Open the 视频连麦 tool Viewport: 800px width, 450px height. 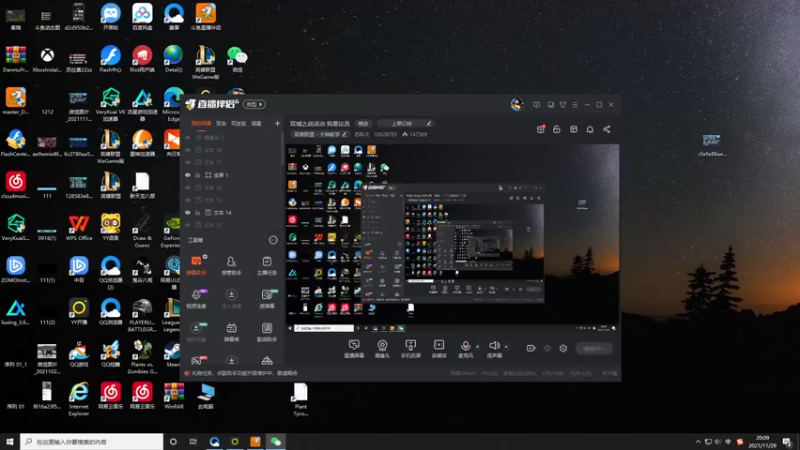[196, 298]
